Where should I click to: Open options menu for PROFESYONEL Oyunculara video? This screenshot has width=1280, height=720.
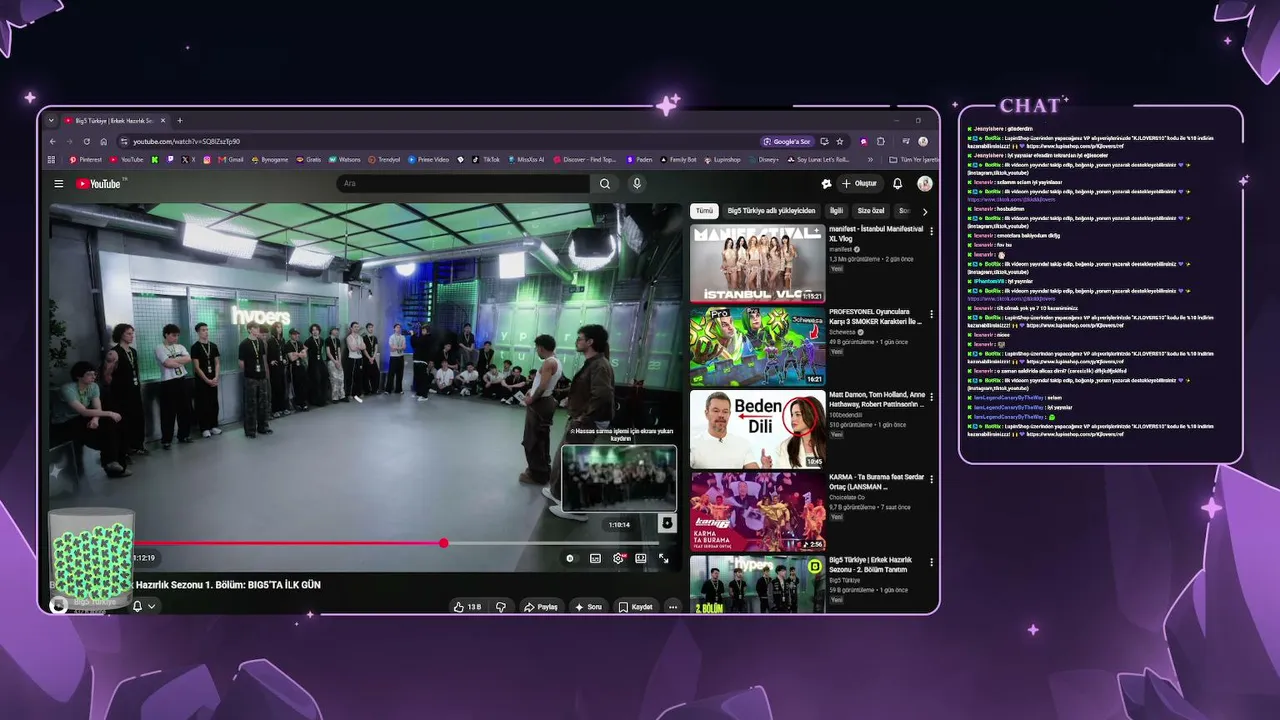[x=932, y=314]
